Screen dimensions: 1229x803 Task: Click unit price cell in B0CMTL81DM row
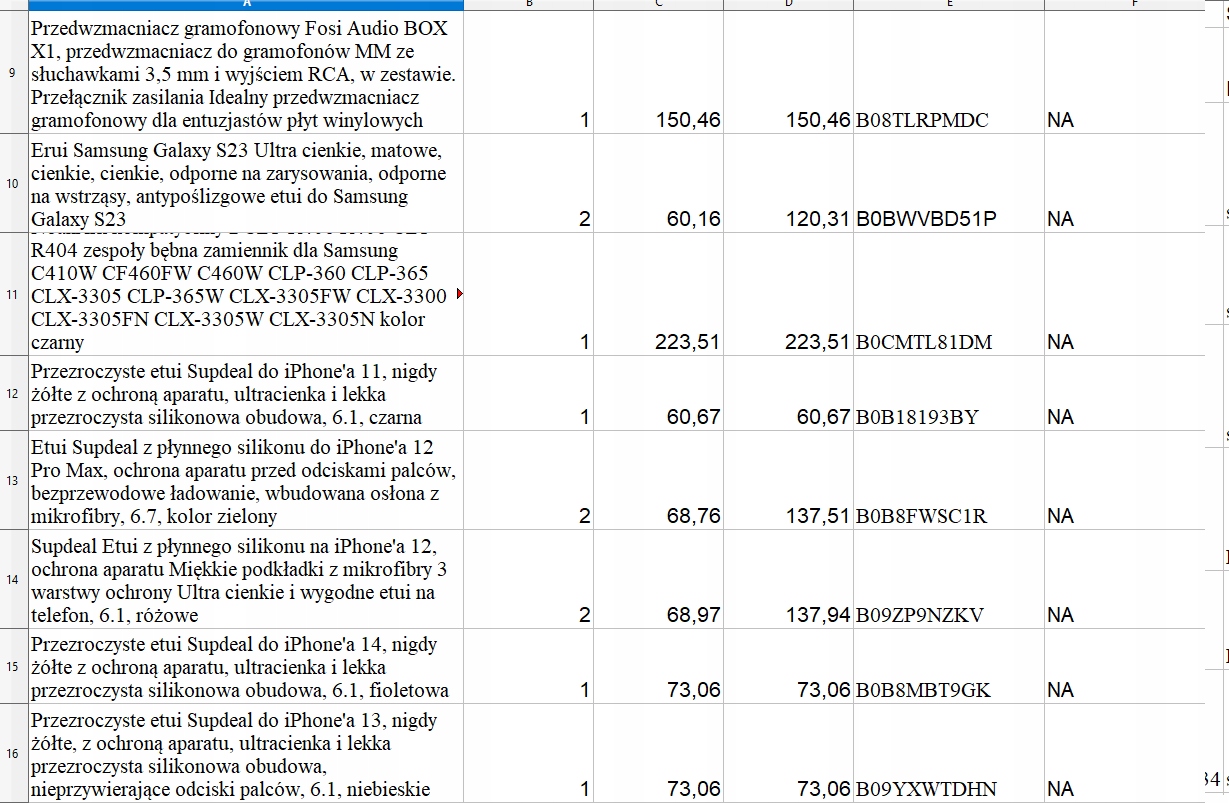click(658, 294)
